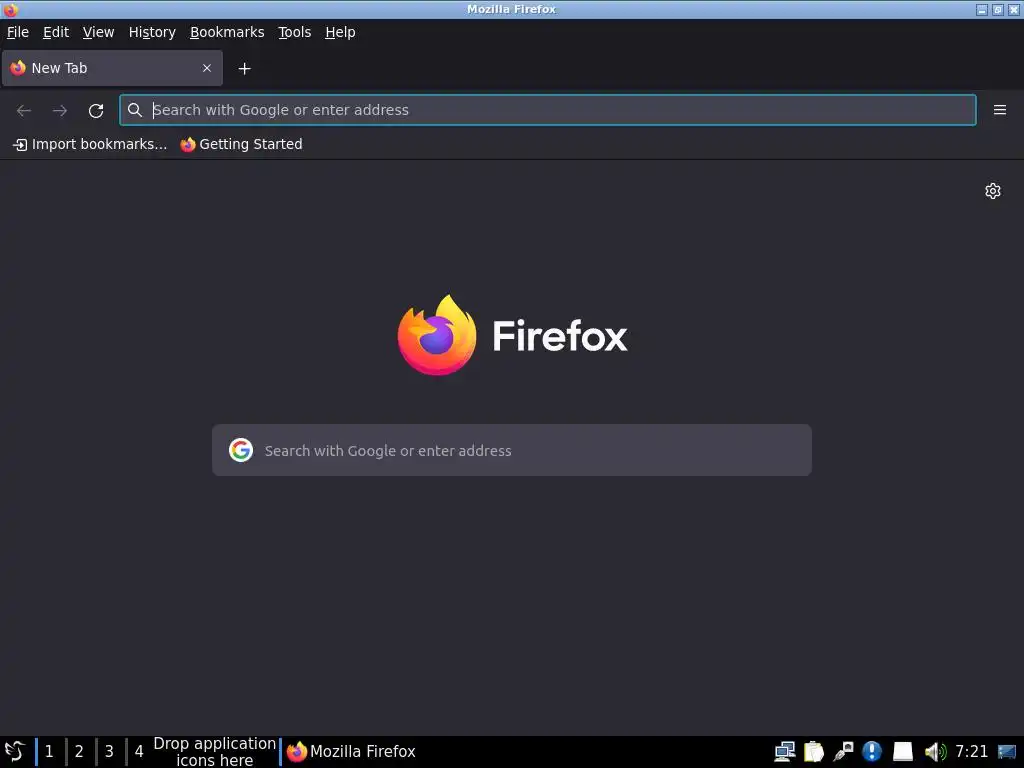The height and width of the screenshot is (768, 1024).
Task: Go back using the back arrow
Action: 24,110
